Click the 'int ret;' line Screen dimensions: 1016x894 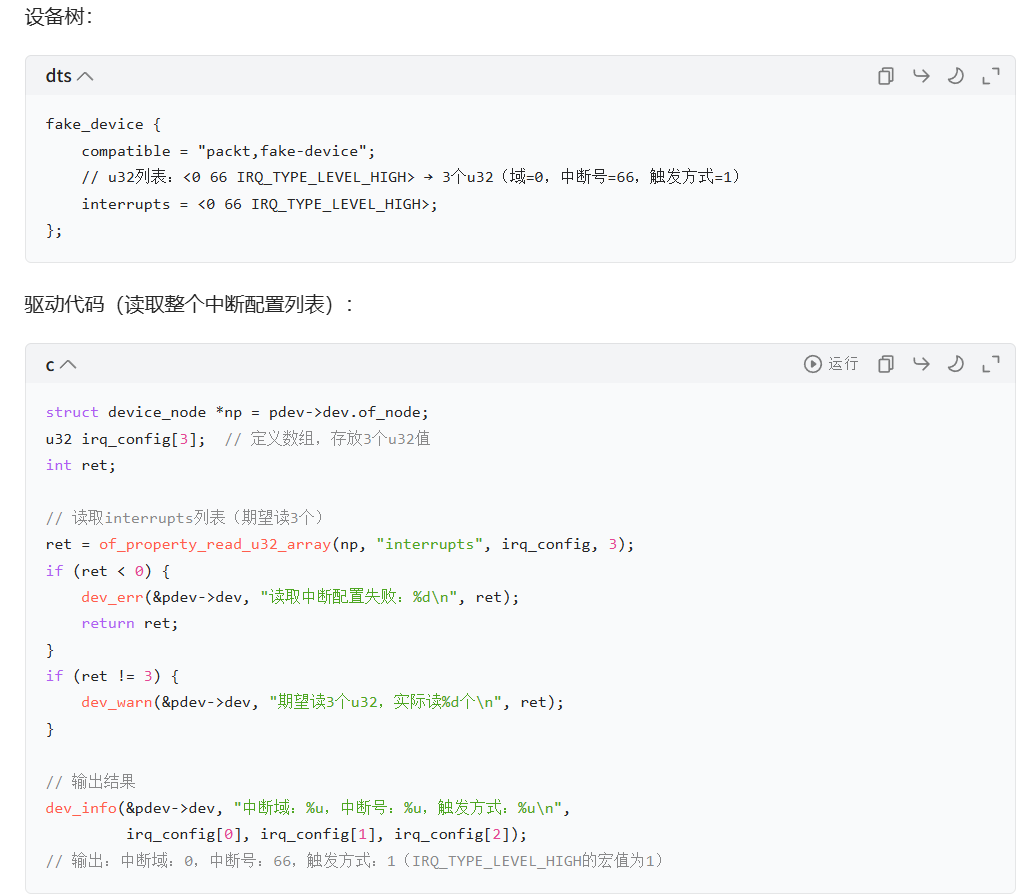pyautogui.click(x=80, y=465)
